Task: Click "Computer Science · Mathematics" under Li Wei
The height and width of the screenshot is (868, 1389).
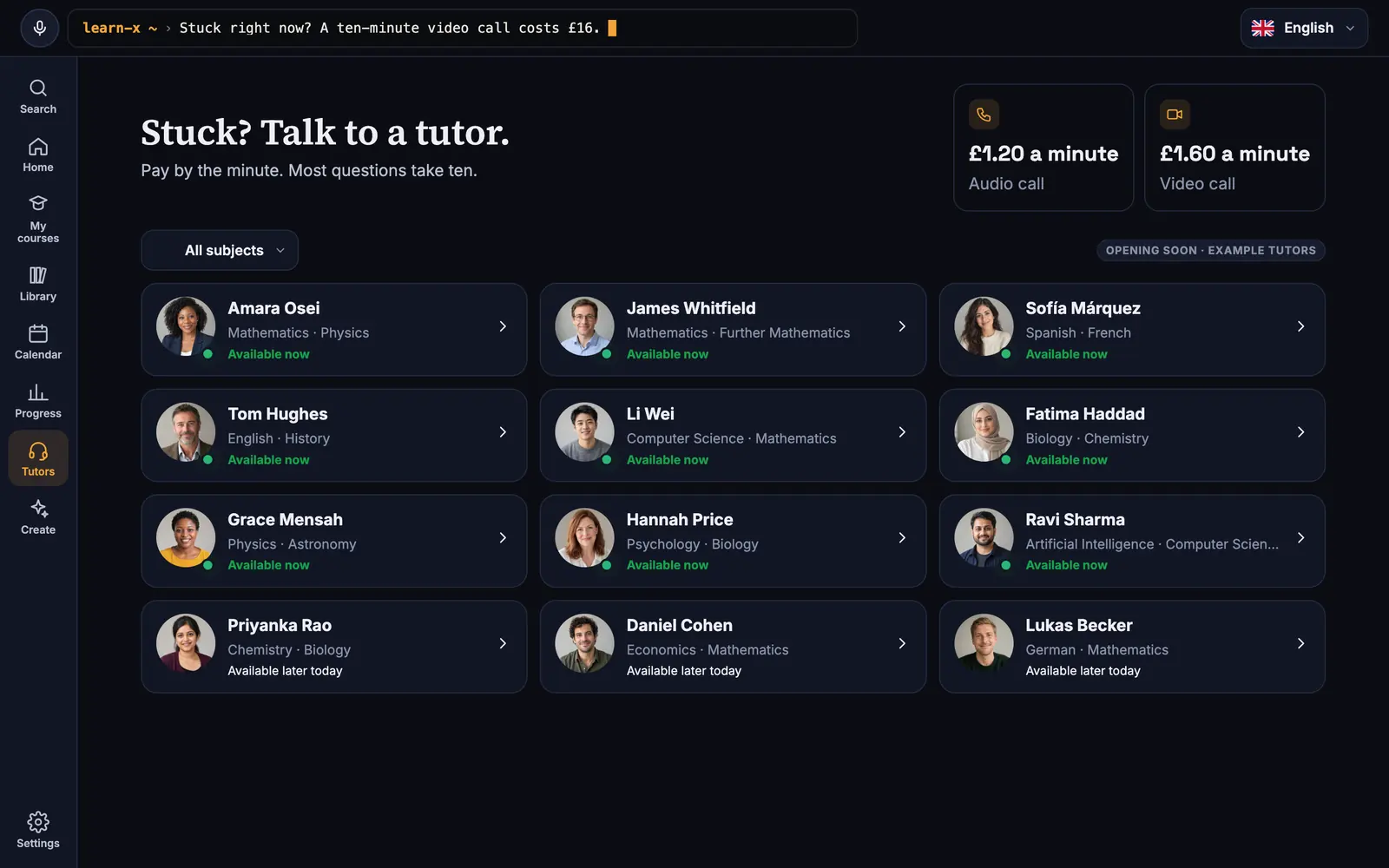Action: coord(732,438)
